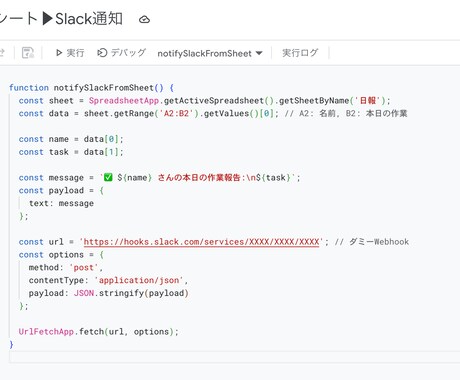Click the cloud save status icon
Viewport: 460px width, 380px height.
pyautogui.click(x=144, y=19)
